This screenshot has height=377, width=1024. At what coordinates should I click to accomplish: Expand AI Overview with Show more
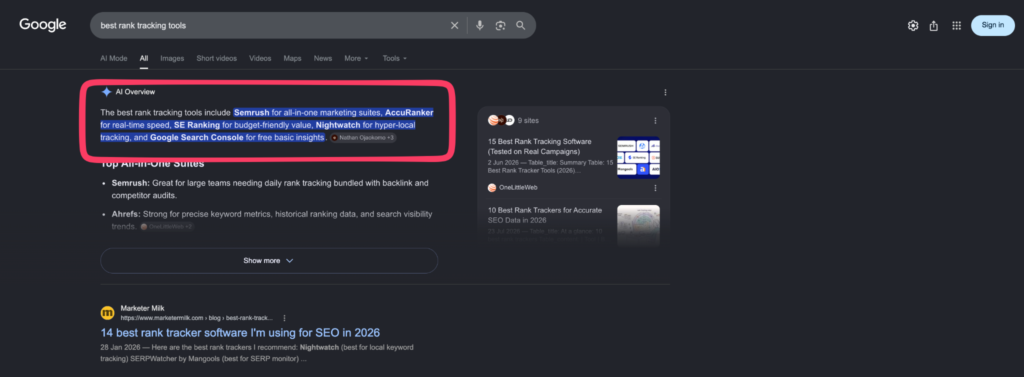click(269, 261)
